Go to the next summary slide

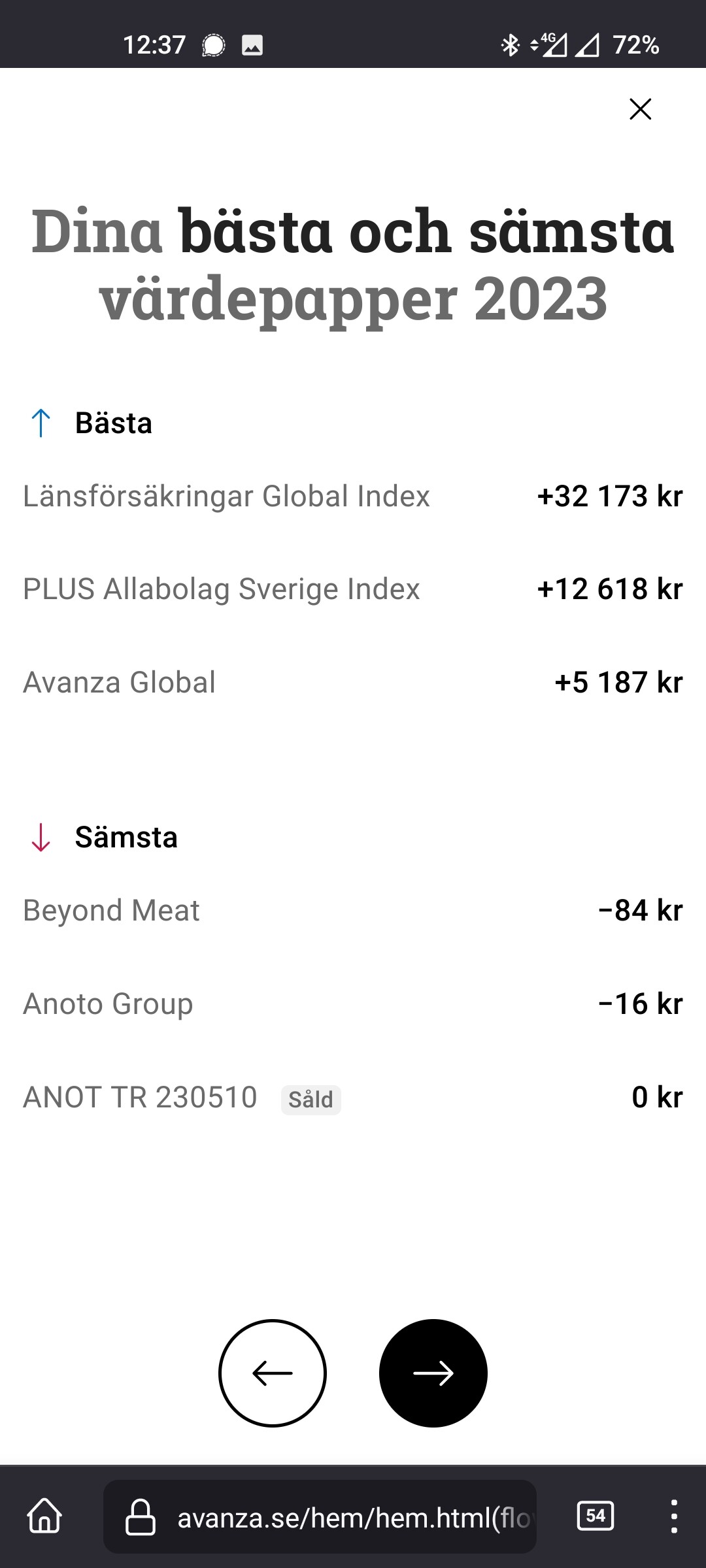[433, 1373]
